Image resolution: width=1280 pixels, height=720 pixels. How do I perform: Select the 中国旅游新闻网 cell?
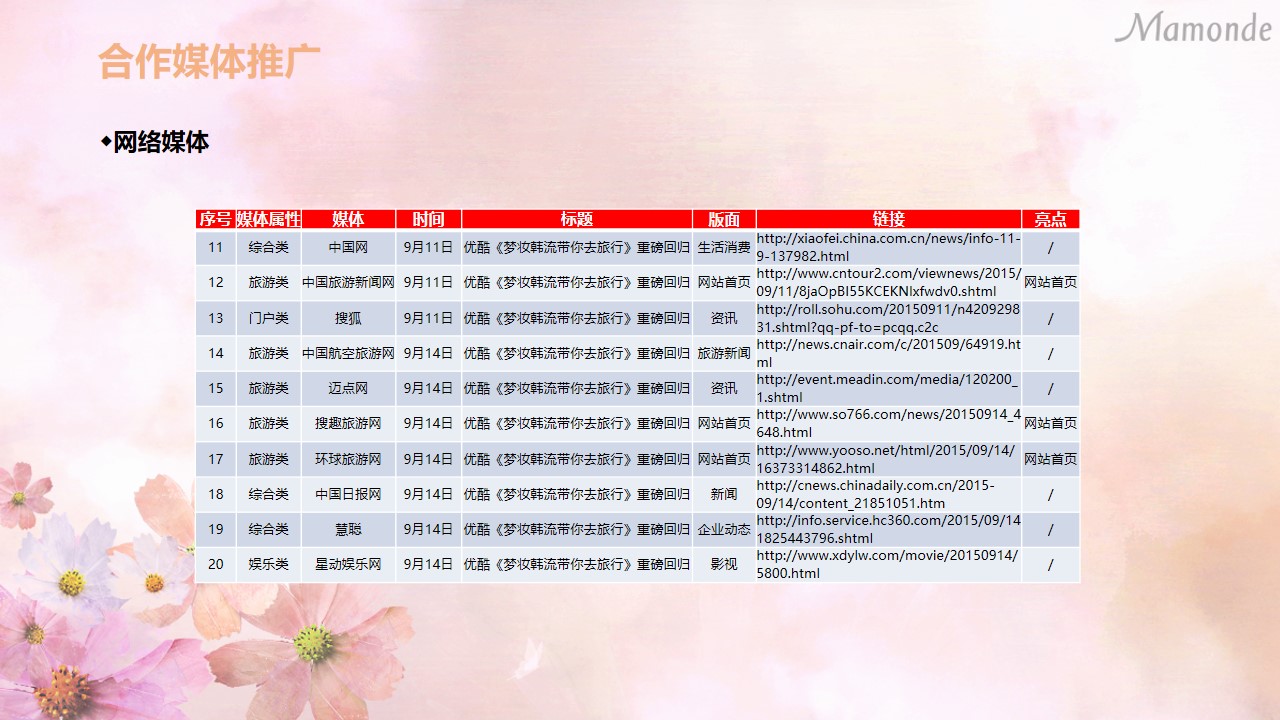[x=348, y=282]
